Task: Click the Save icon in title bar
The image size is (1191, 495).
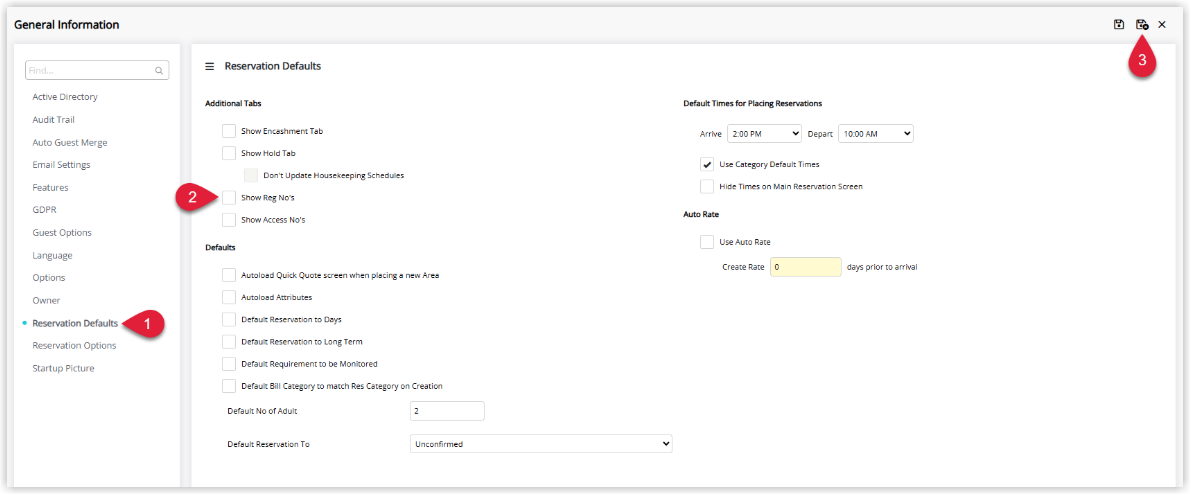Action: [x=1119, y=24]
